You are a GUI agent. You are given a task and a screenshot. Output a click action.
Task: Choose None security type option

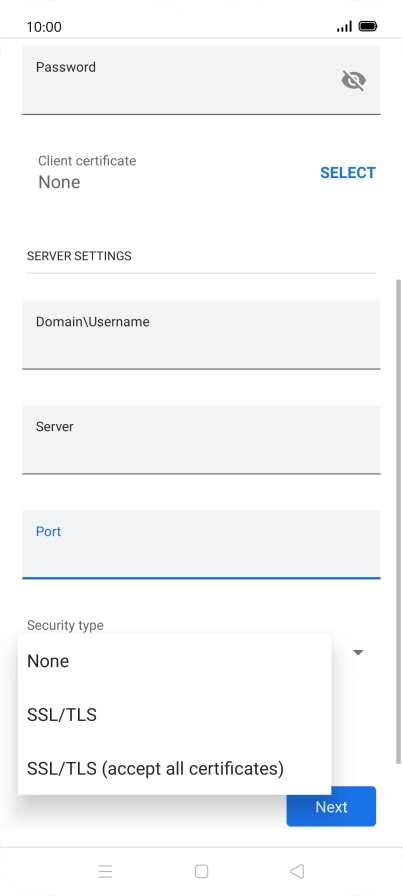pyautogui.click(x=174, y=661)
